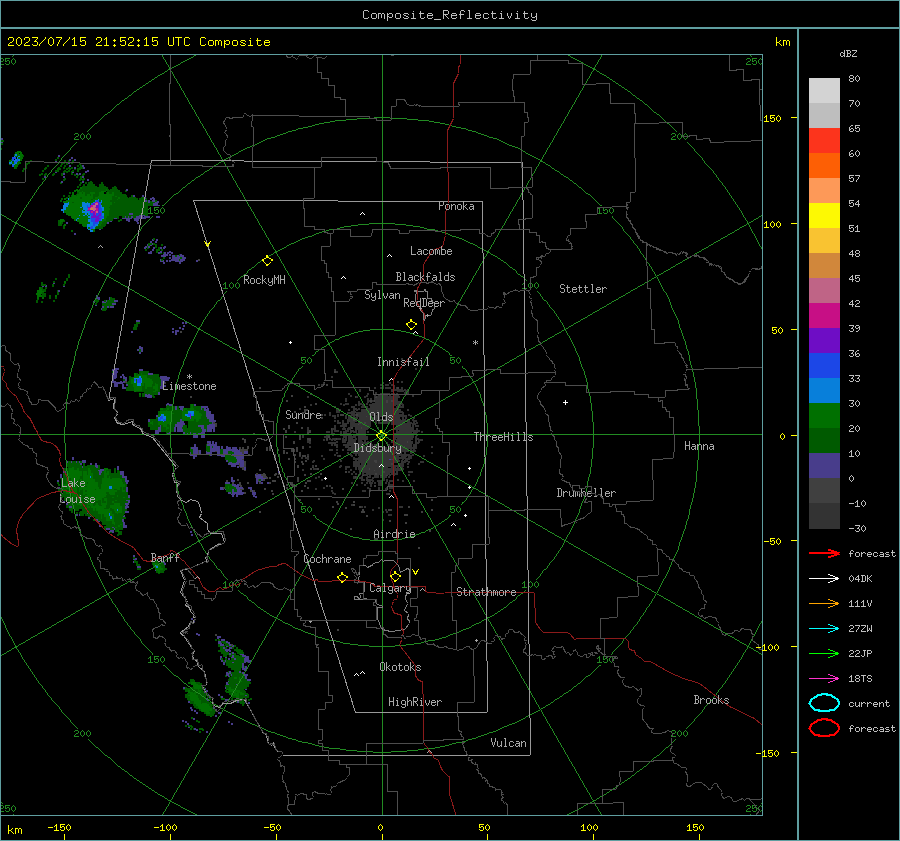Click the yellow V marker northwest of RockyMH
This screenshot has height=841, width=900.
coord(208,244)
